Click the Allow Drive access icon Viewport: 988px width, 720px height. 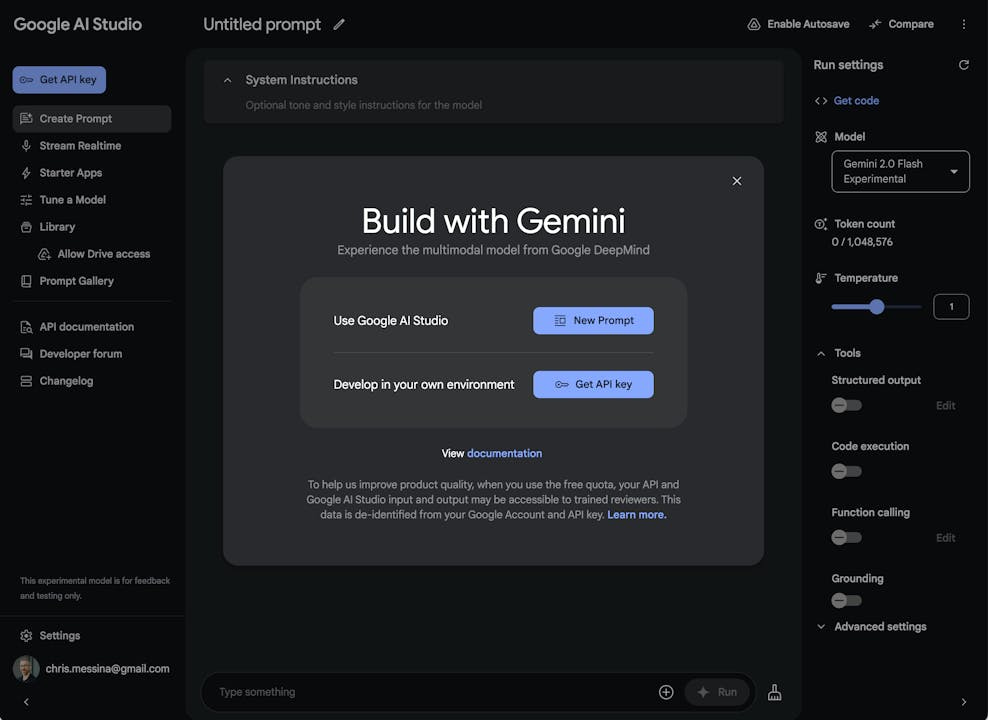tap(44, 254)
